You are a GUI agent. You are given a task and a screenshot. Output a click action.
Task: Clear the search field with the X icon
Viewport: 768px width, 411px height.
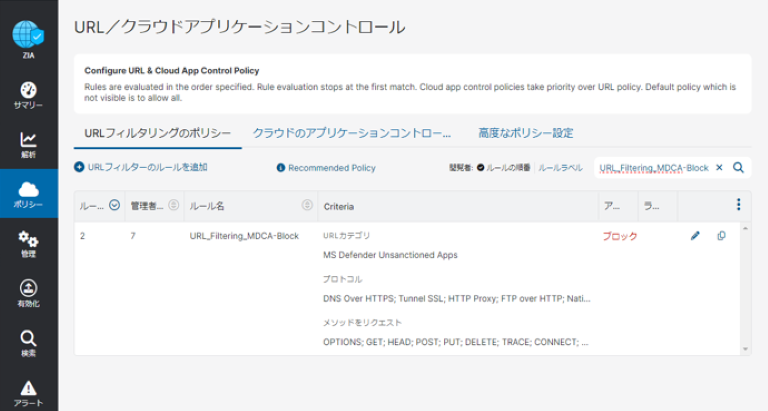pos(719,168)
